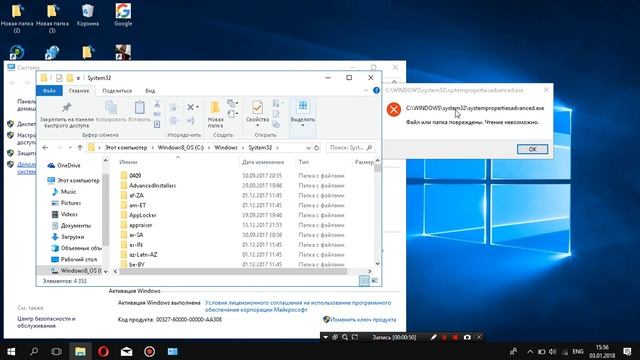Click the scissors Cut icon in ribbon

click(157, 104)
